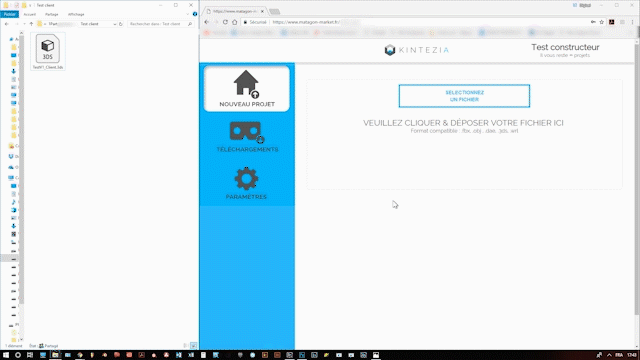Open Chrome three-dot menu
The width and height of the screenshot is (640, 360).
pos(632,22)
